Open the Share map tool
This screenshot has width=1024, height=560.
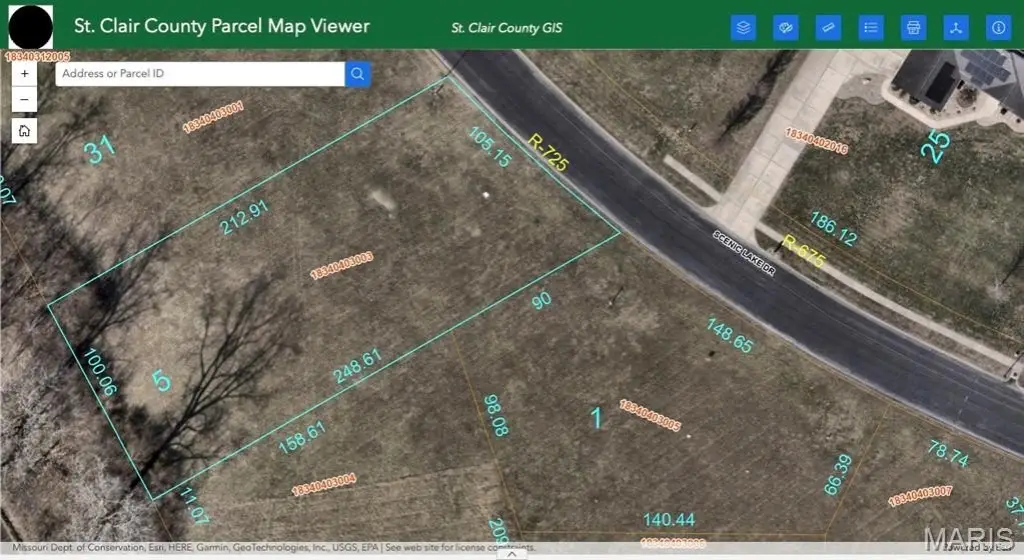[x=955, y=27]
